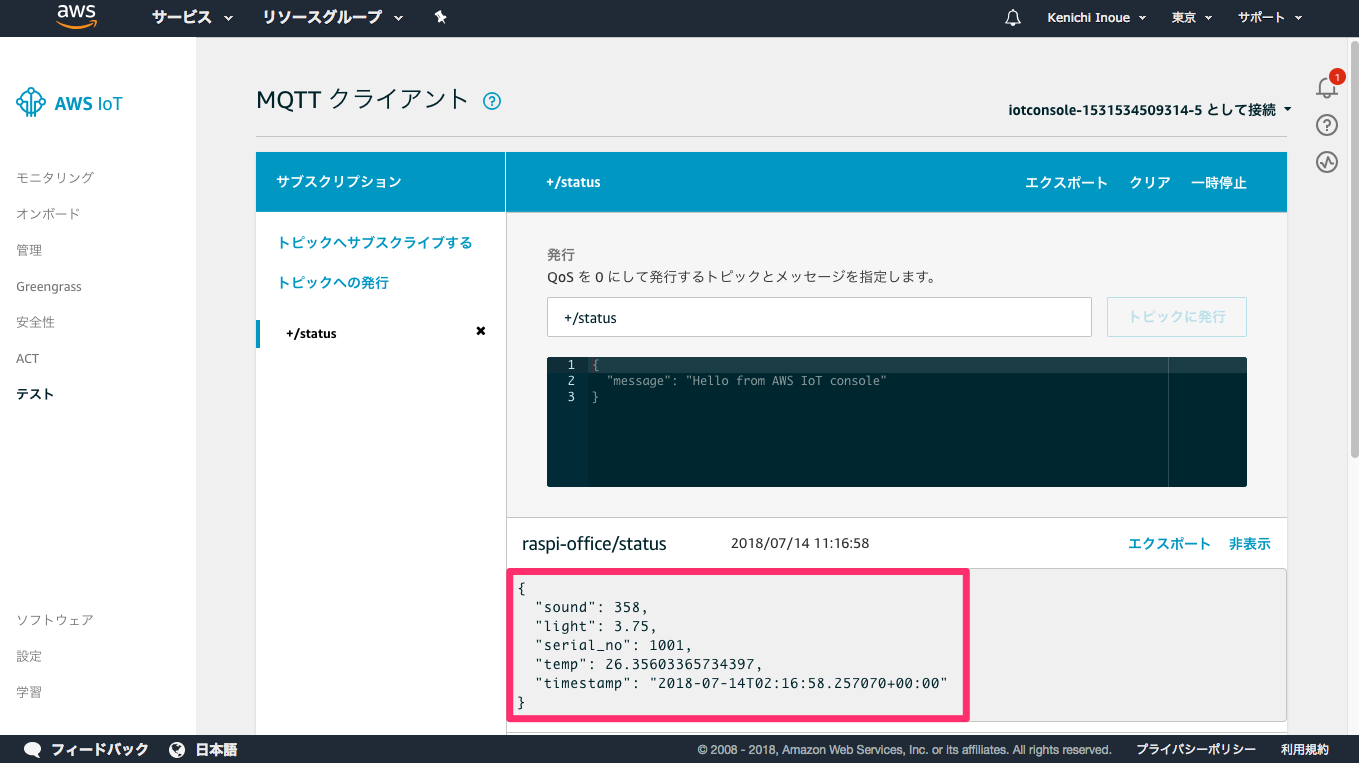Open 設定 in sidebar
This screenshot has height=763, width=1359.
29,656
